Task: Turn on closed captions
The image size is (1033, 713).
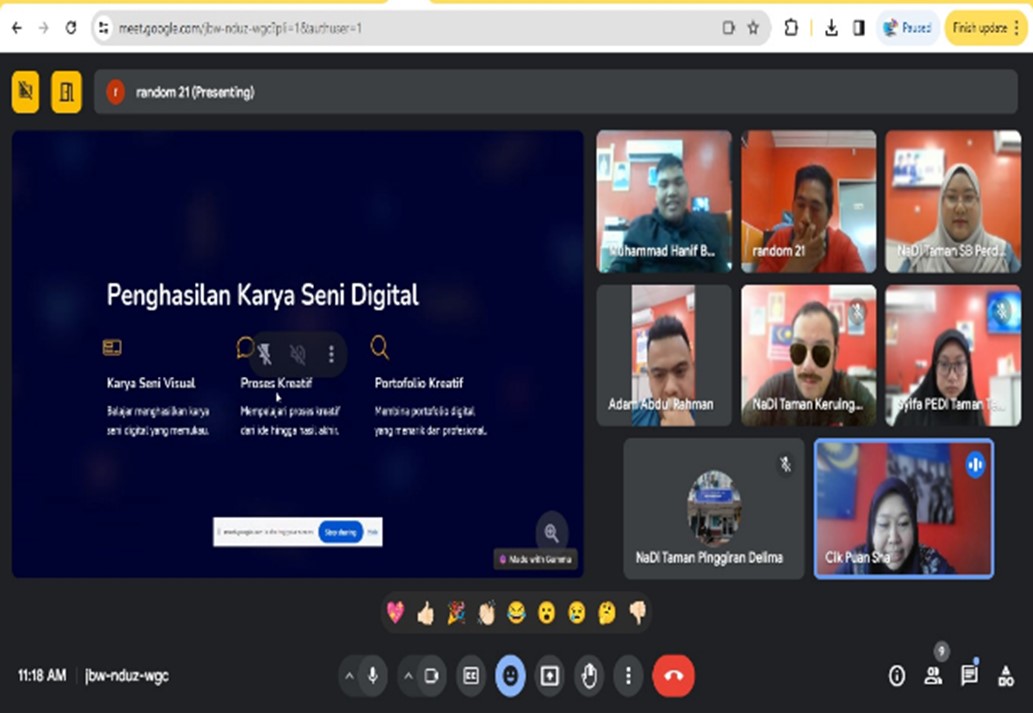Action: (x=470, y=676)
